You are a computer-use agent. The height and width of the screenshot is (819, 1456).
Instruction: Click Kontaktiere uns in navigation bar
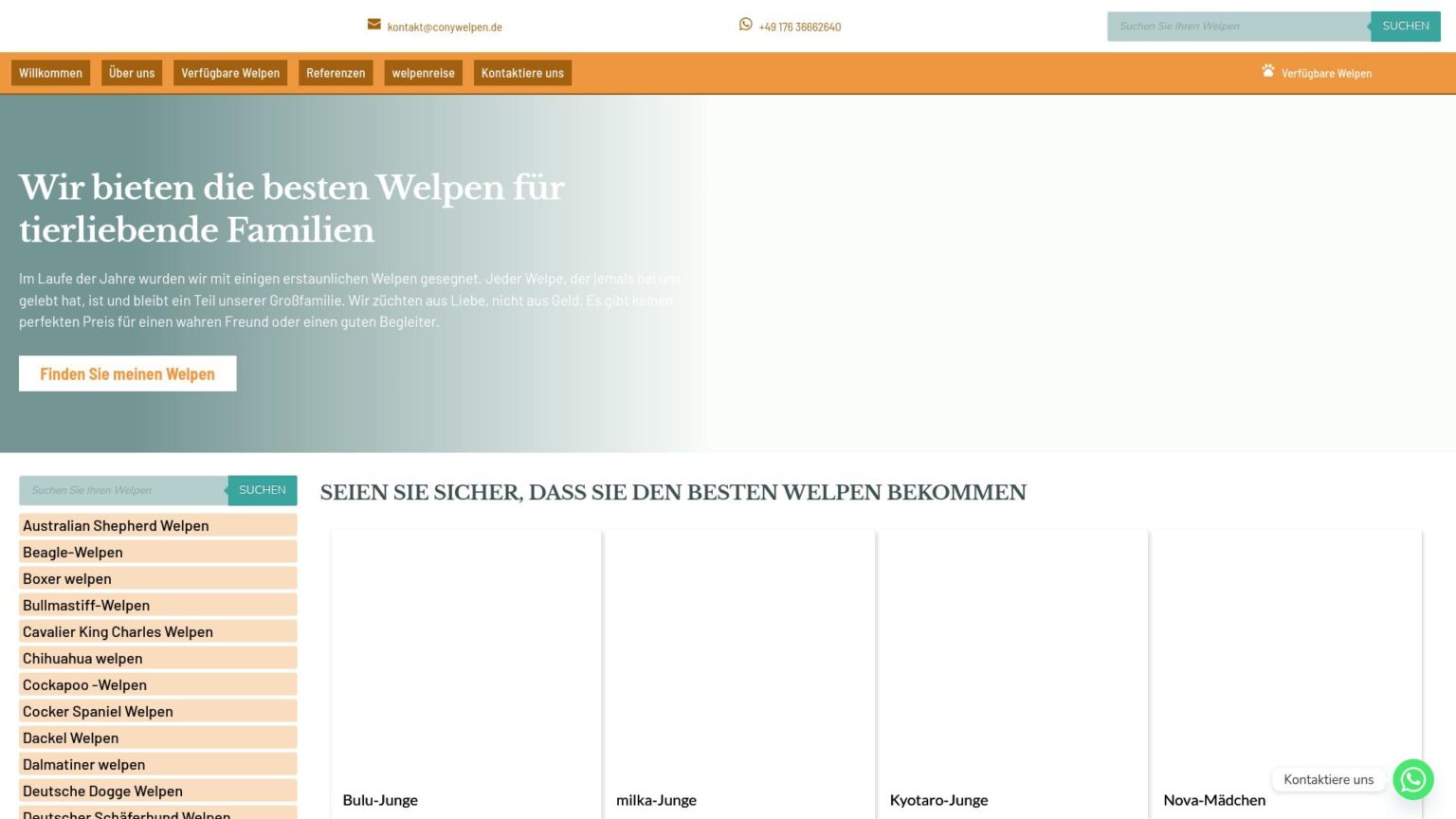point(522,73)
